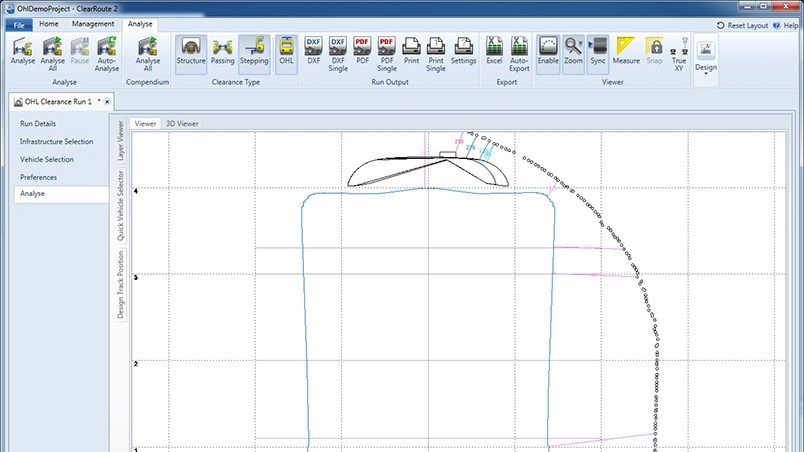Expand Design Track Position side panel

[x=120, y=284]
